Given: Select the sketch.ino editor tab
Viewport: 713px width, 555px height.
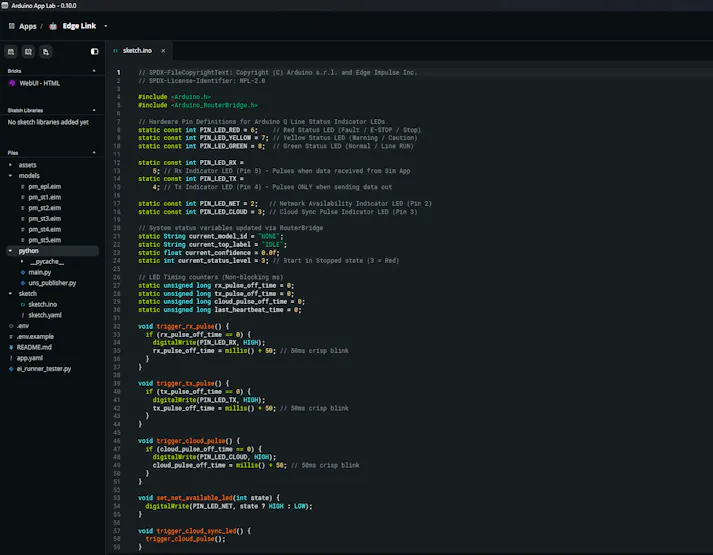Looking at the screenshot, I should 137,50.
